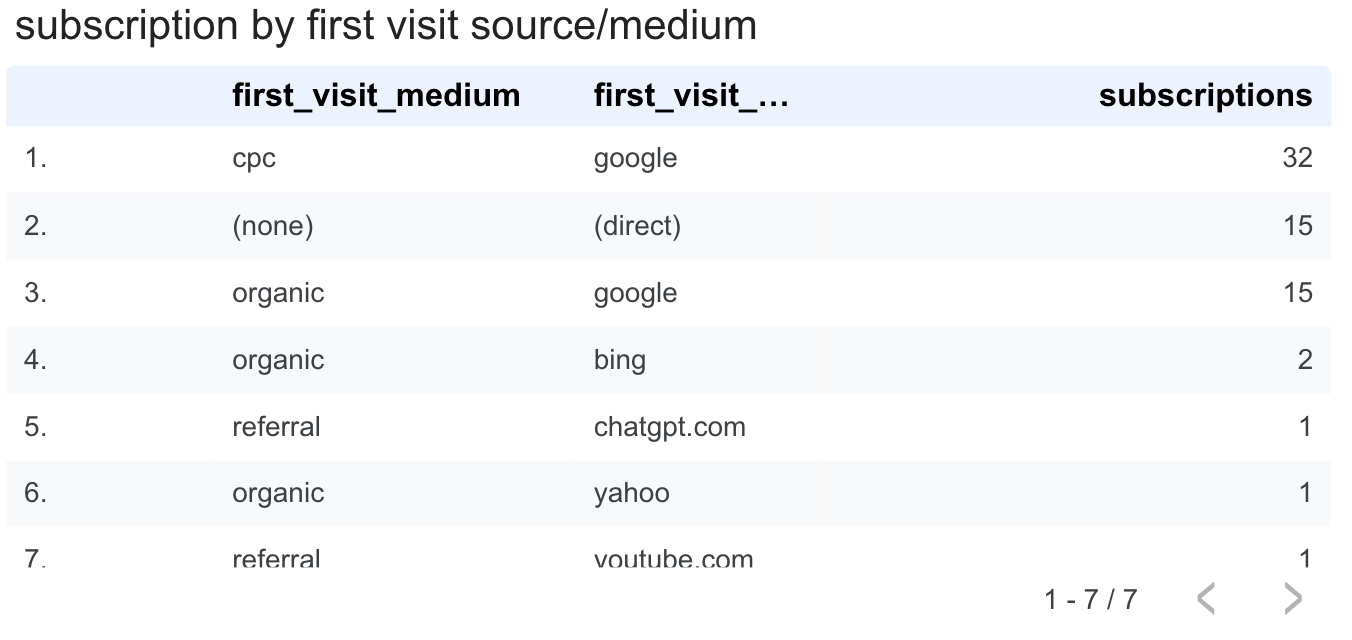Click the youtube.com source cell
The image size is (1352, 640).
click(673, 558)
